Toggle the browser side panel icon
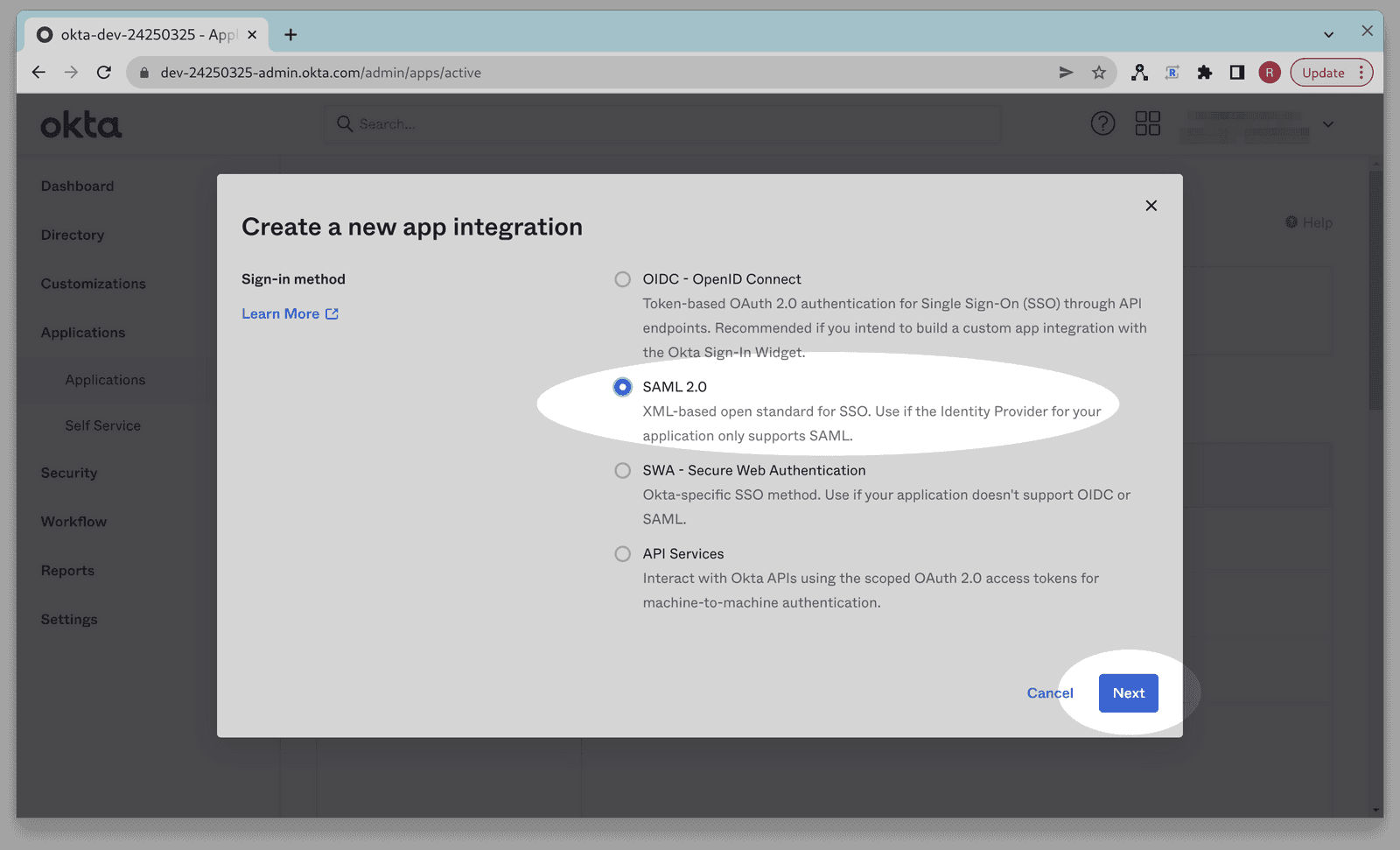 1237,73
